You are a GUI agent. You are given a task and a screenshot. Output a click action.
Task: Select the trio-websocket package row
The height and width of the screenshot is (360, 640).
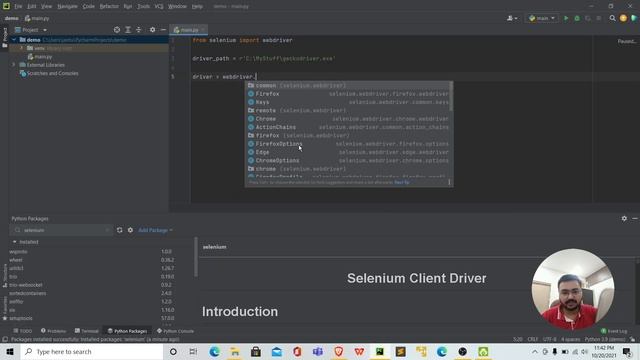click(x=92, y=285)
